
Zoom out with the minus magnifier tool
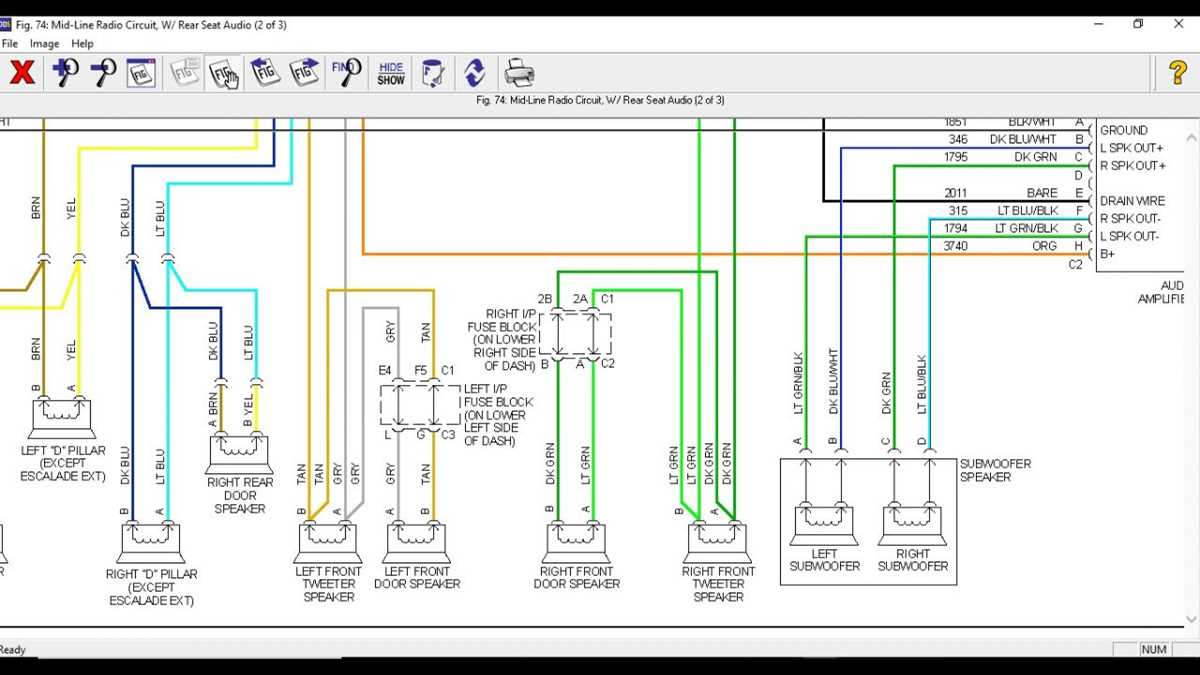coord(103,72)
